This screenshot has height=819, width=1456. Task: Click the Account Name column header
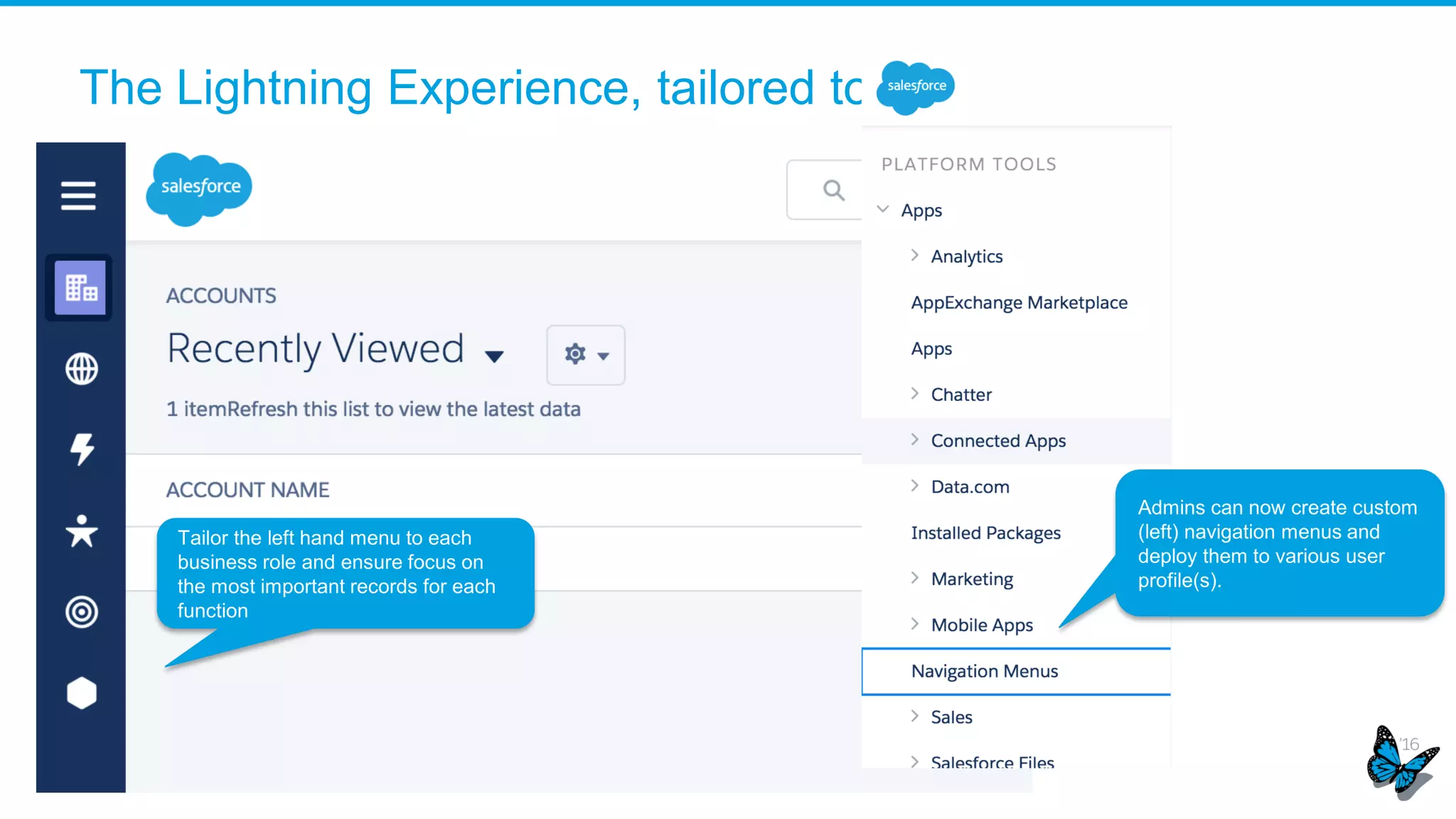pos(247,490)
